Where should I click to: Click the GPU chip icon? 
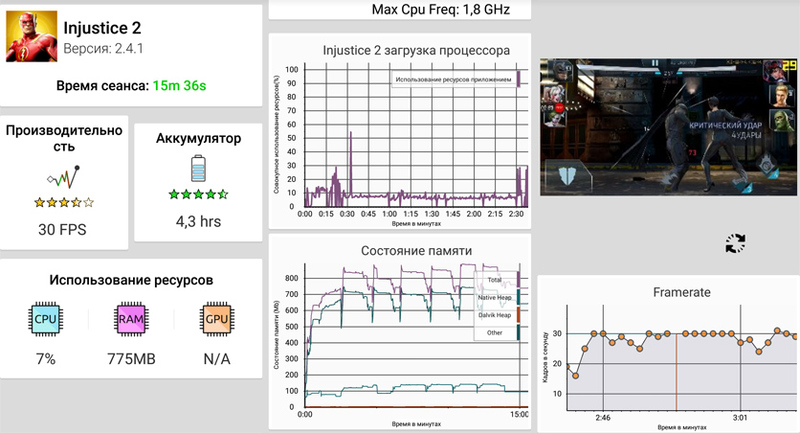[x=216, y=319]
